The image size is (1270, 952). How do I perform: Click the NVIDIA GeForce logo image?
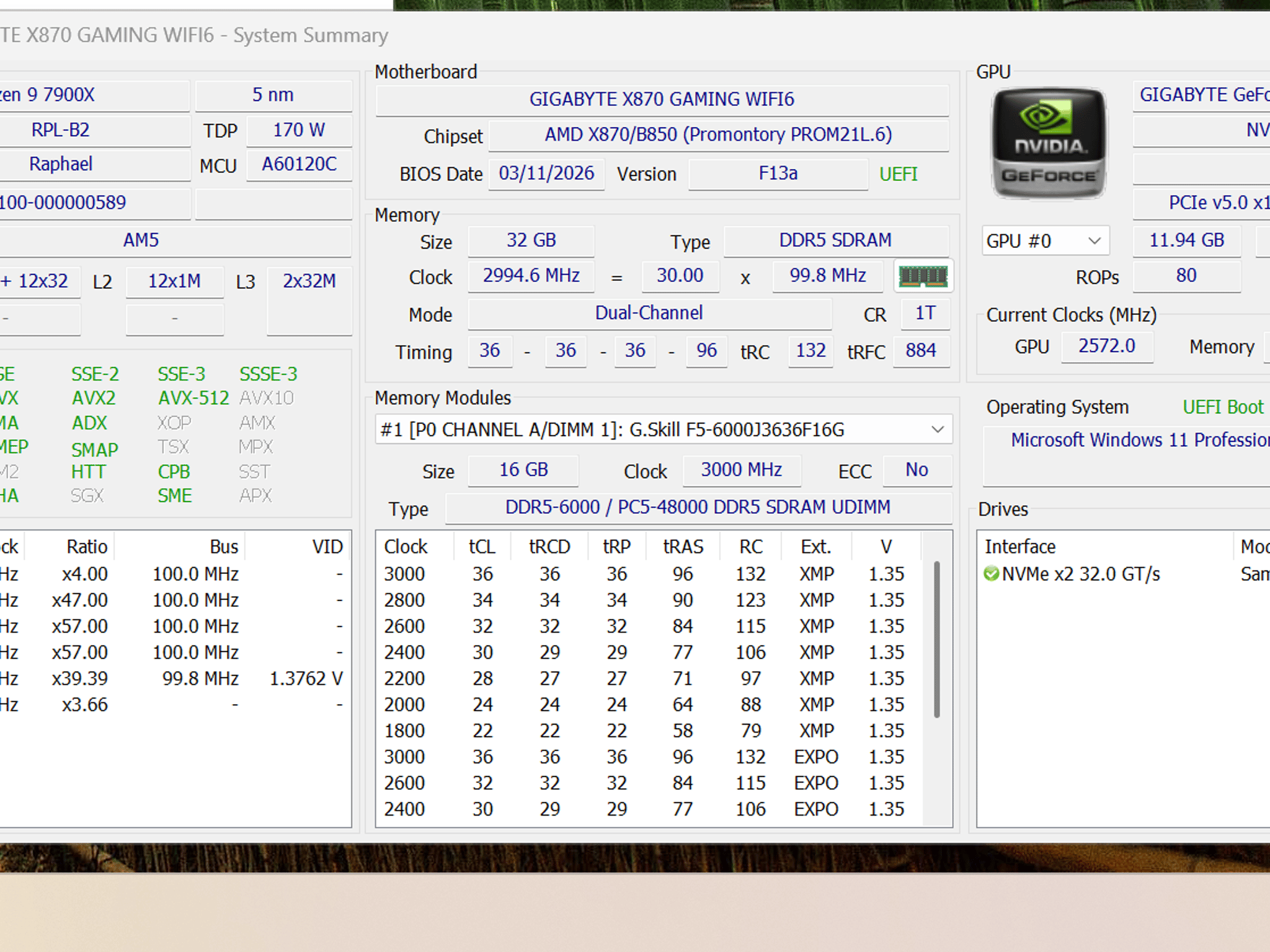1049,143
